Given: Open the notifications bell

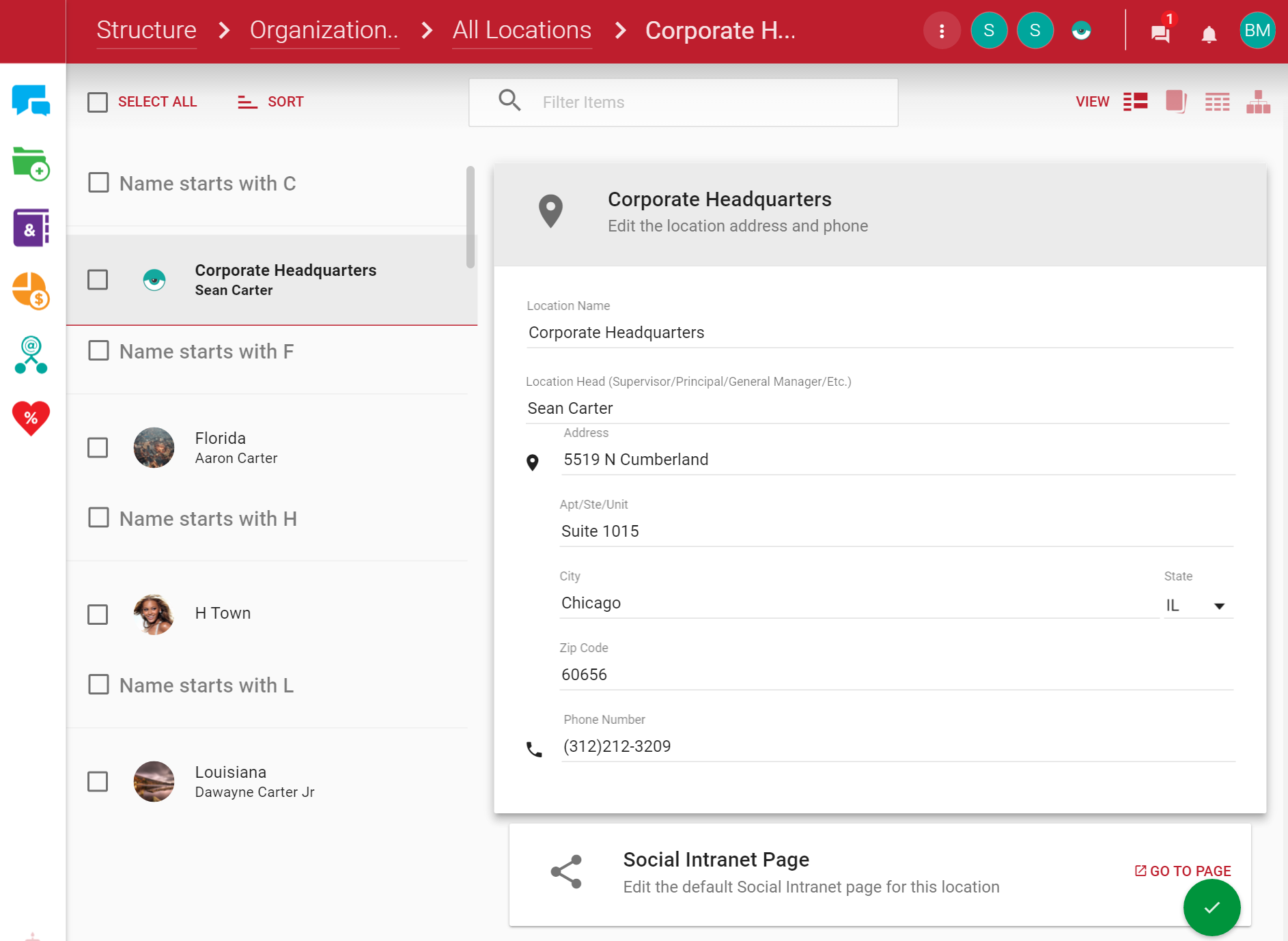Looking at the screenshot, I should (x=1209, y=33).
